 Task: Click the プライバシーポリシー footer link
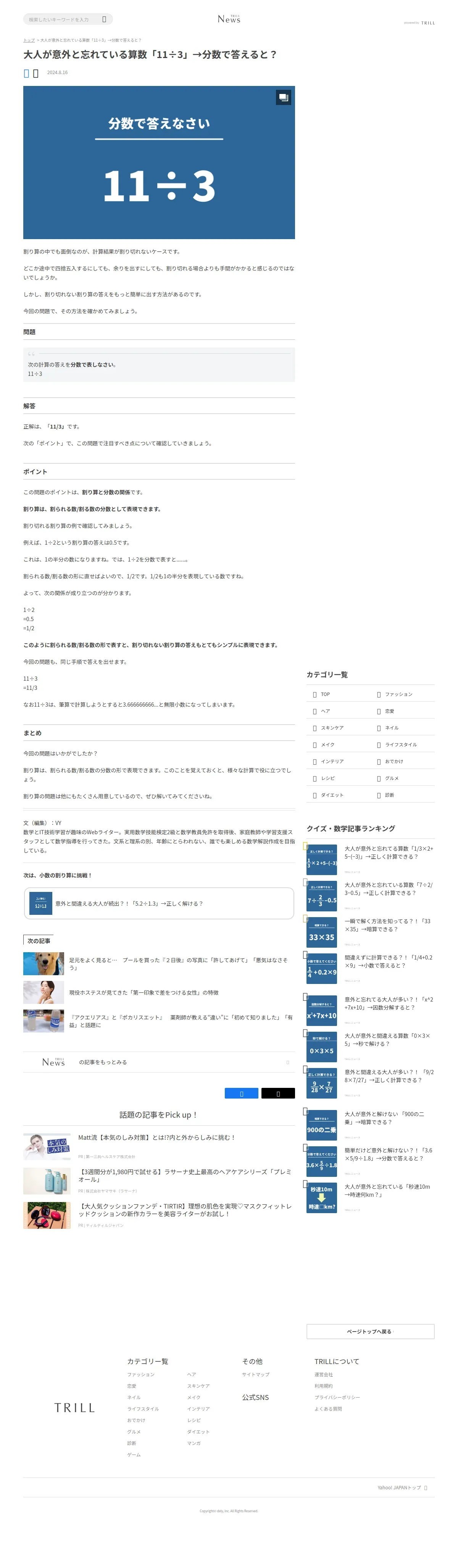337,1398
